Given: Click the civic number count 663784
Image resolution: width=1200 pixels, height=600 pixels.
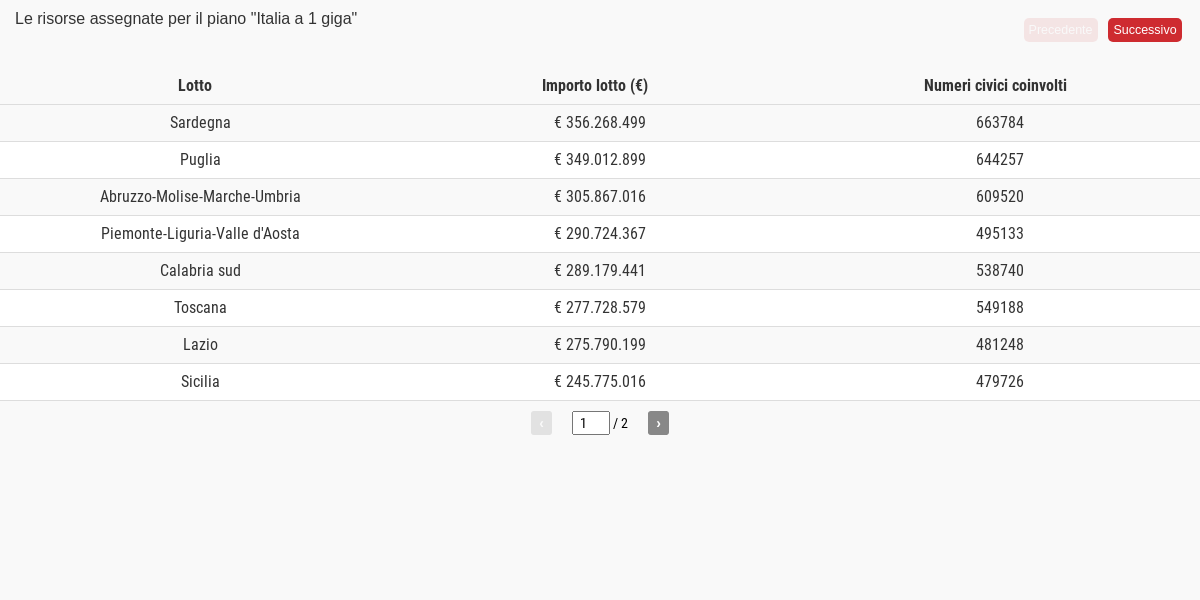Looking at the screenshot, I should tap(1000, 123).
